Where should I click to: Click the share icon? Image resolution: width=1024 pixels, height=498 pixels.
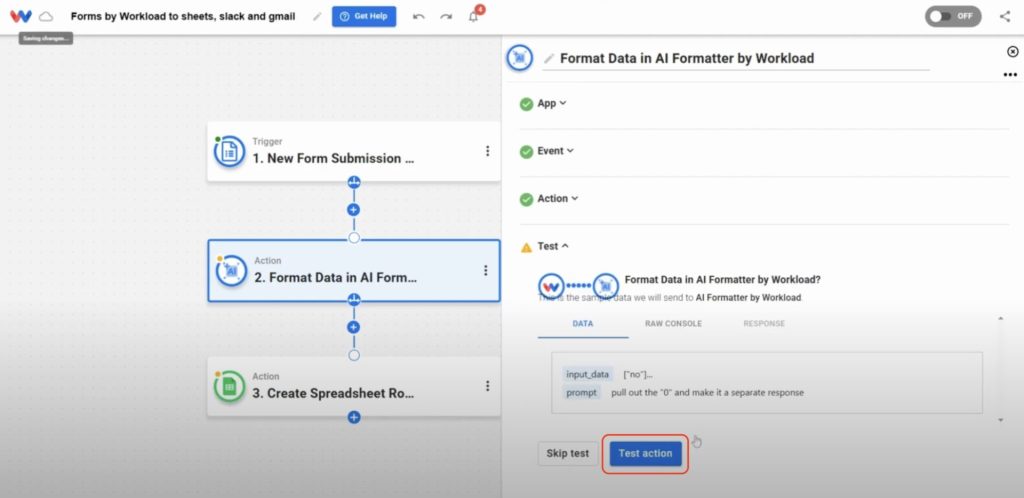pyautogui.click(x=1005, y=16)
